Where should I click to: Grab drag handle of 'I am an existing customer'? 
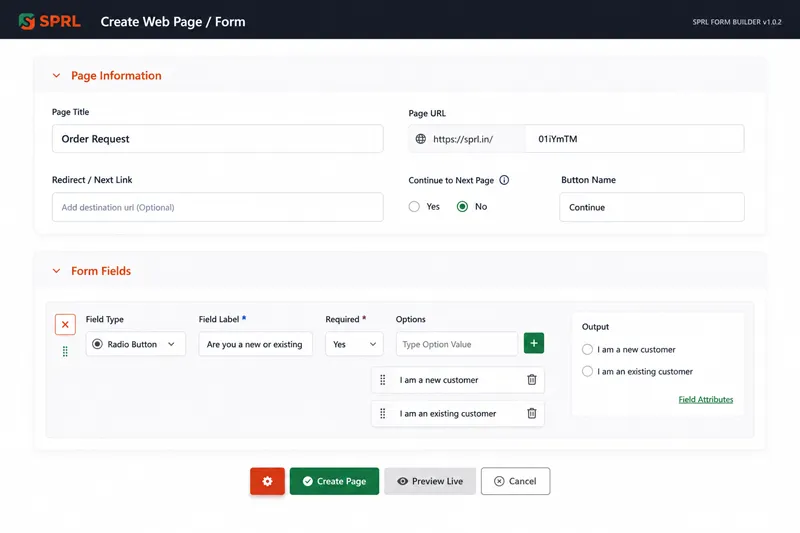tap(383, 414)
